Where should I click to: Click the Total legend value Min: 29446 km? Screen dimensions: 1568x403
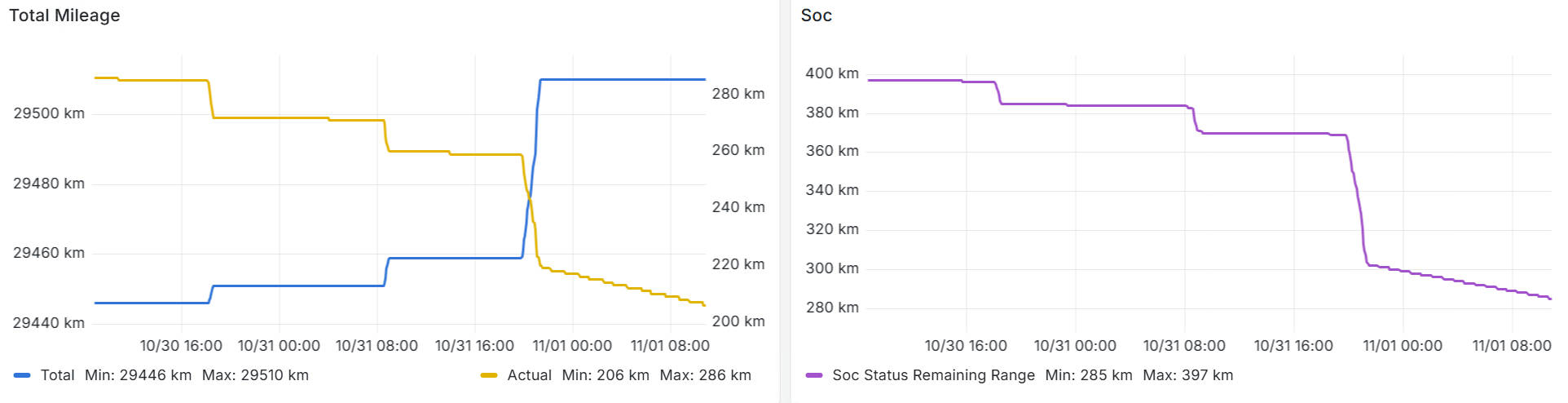(138, 375)
